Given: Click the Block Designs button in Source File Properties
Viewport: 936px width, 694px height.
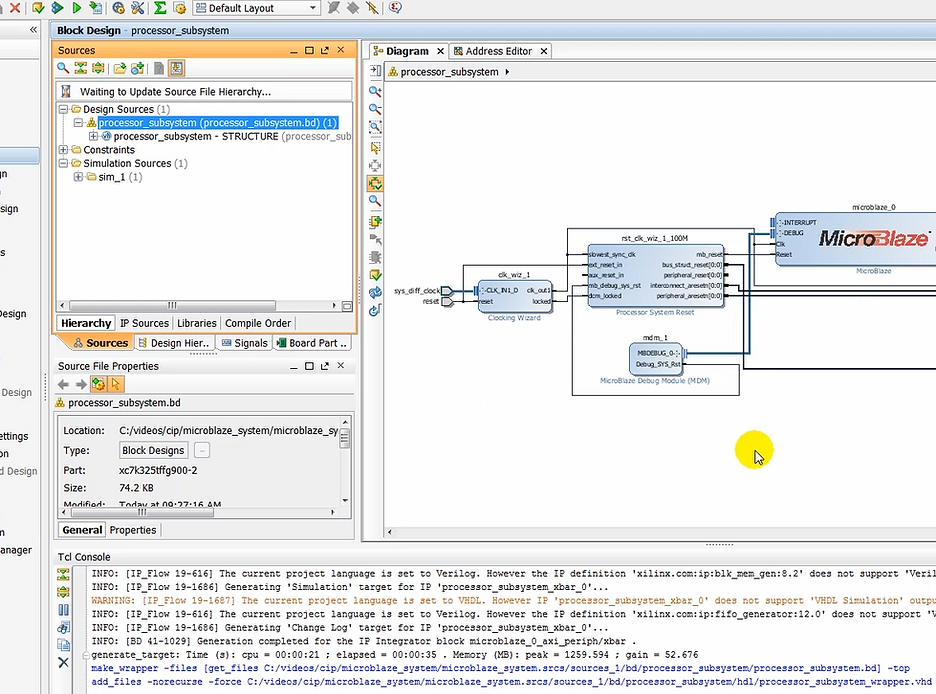Looking at the screenshot, I should (x=152, y=450).
